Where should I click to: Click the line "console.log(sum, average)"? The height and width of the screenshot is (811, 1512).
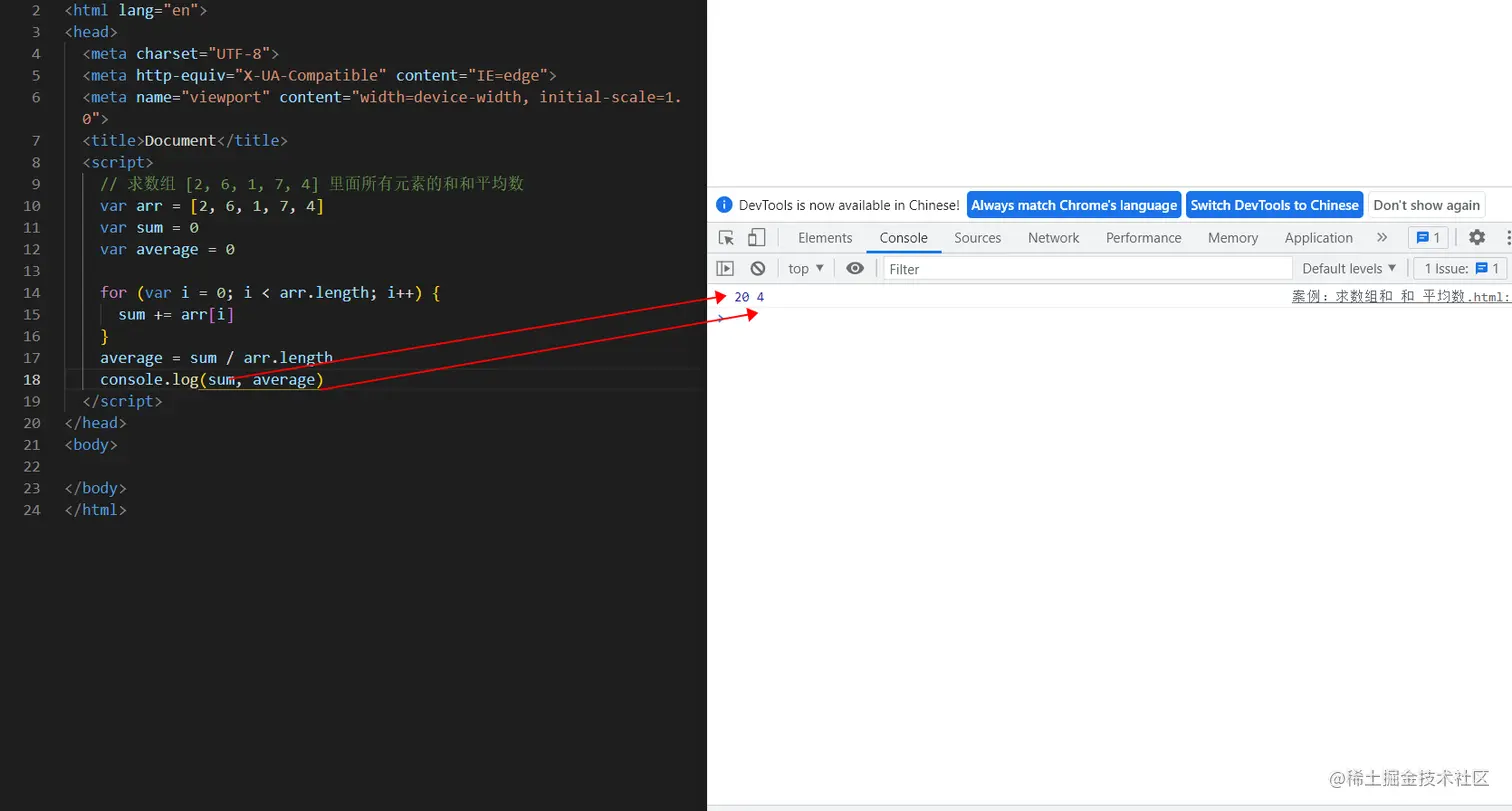pyautogui.click(x=212, y=380)
